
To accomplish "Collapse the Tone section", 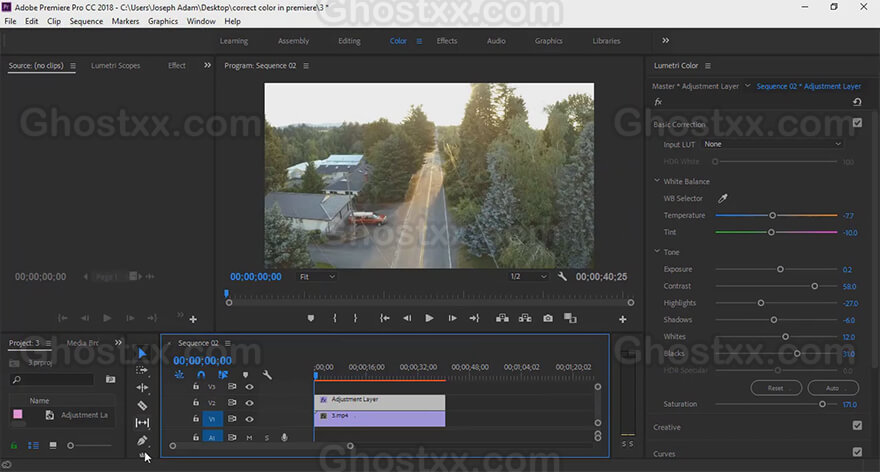I will coord(657,251).
